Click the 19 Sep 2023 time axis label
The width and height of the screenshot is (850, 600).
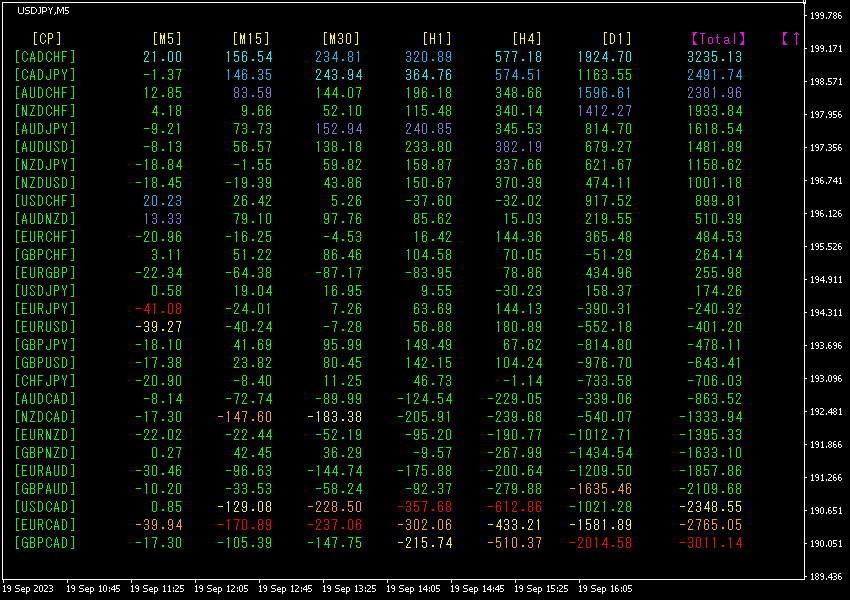(x=28, y=589)
